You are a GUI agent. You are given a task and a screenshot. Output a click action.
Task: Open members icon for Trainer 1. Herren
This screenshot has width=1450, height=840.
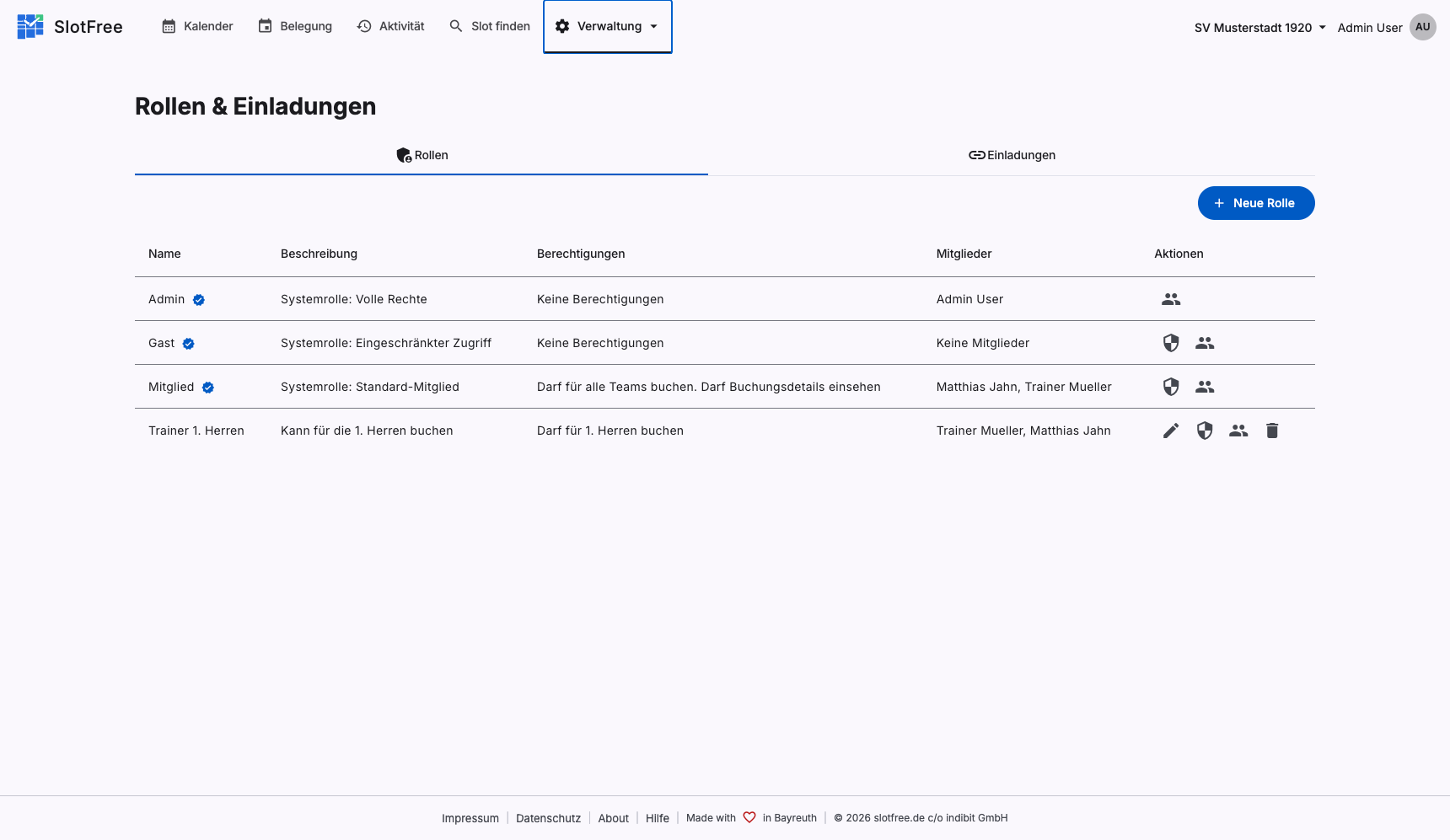(1238, 431)
